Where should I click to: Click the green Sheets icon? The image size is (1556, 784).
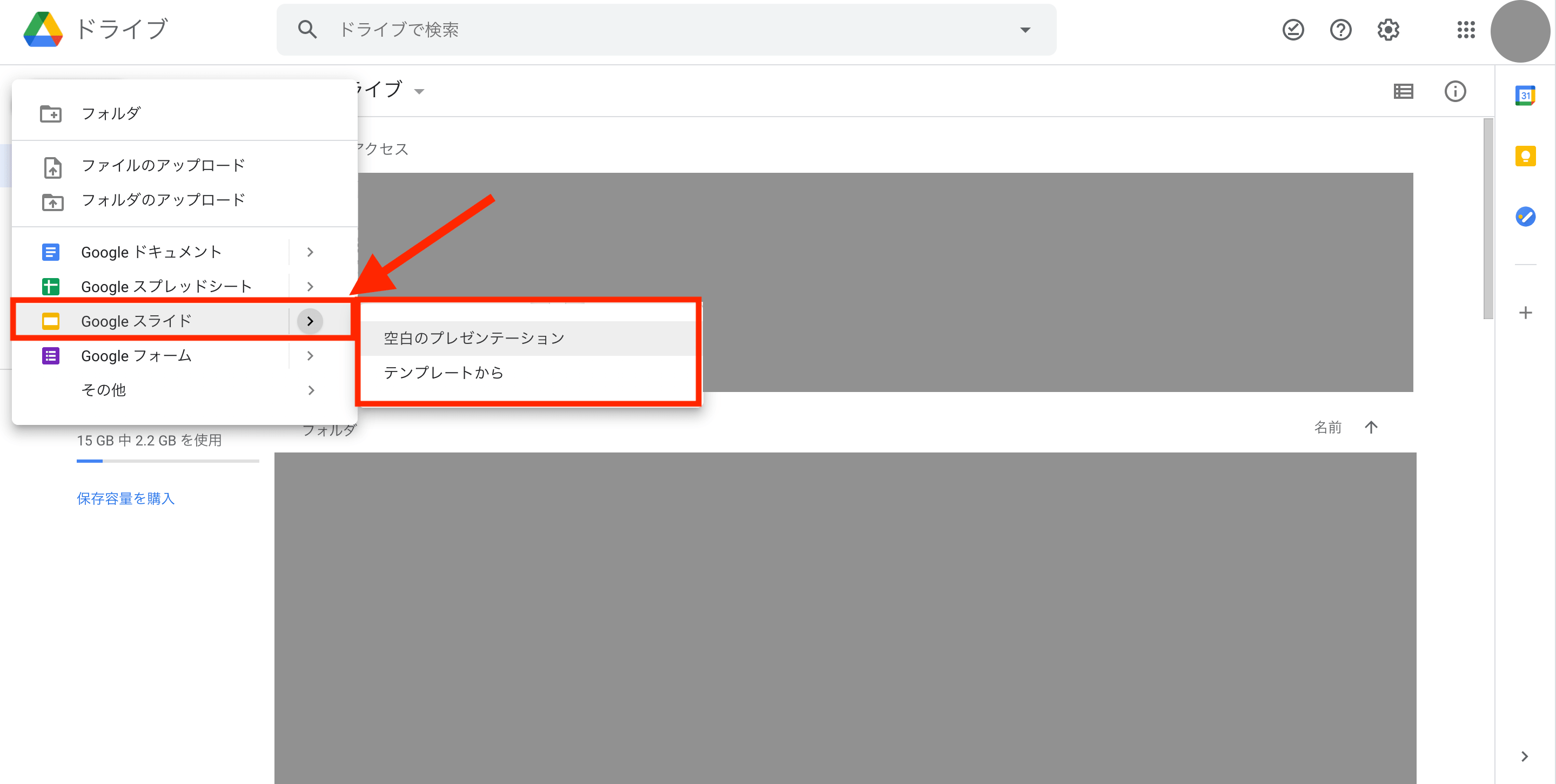[x=50, y=286]
